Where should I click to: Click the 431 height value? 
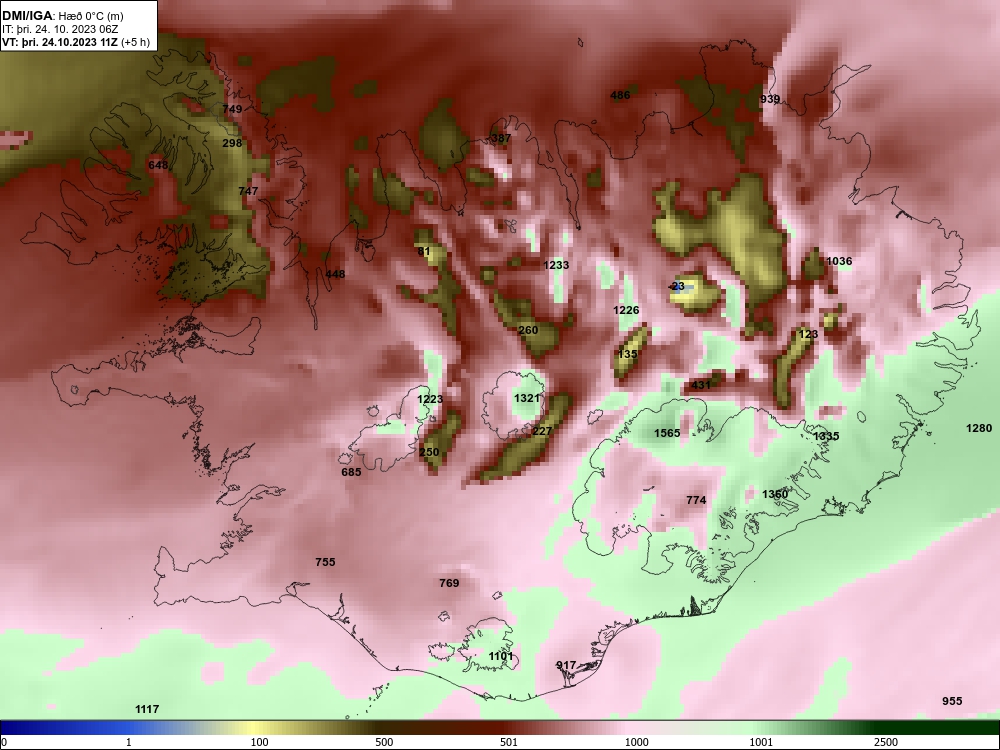click(701, 385)
